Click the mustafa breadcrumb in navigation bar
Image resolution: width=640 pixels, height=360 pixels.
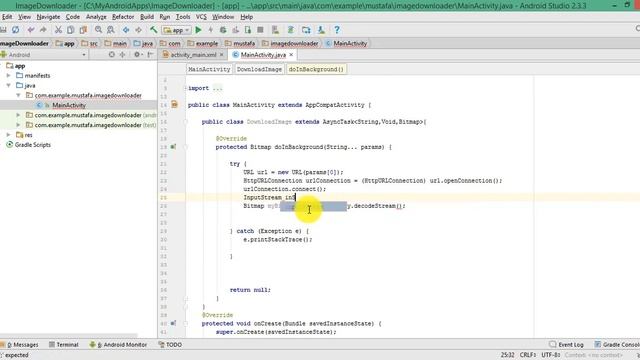pos(240,43)
